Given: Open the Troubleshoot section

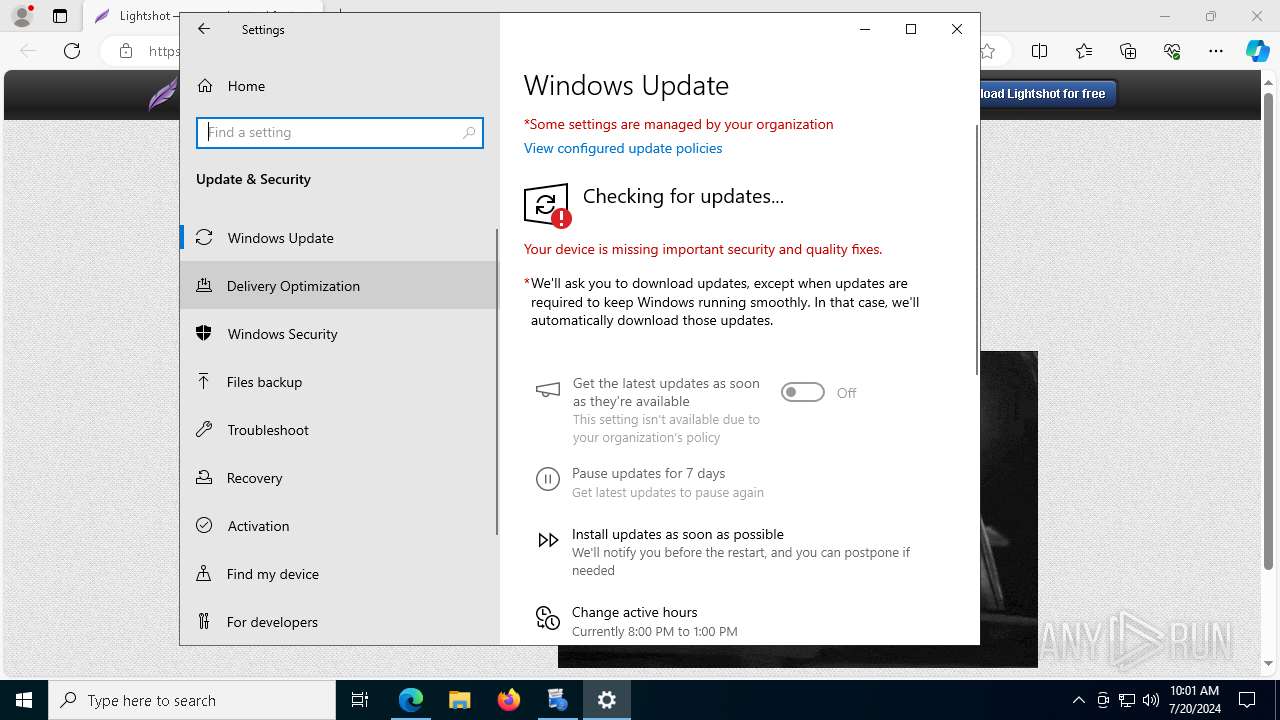Looking at the screenshot, I should click(x=339, y=430).
